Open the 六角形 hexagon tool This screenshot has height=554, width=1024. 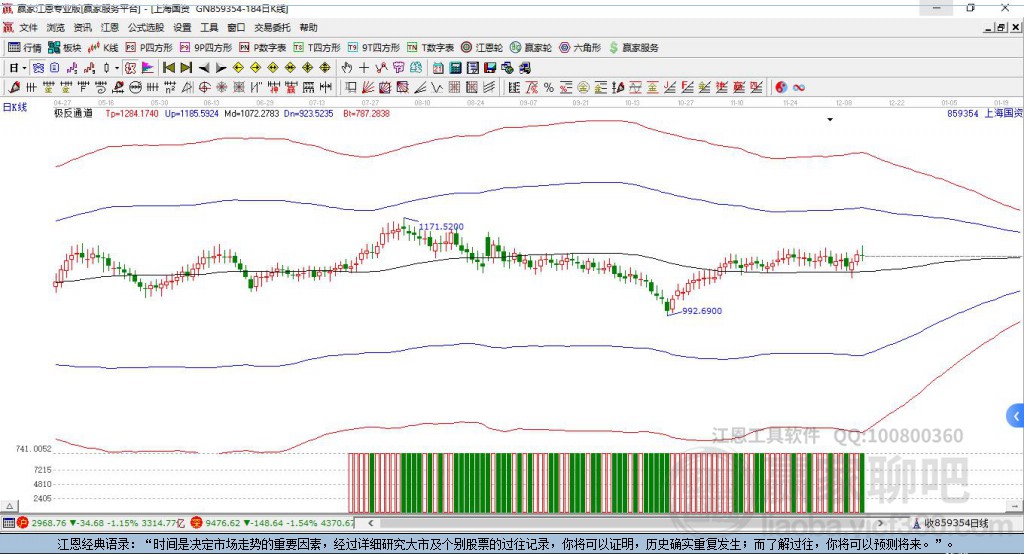579,47
